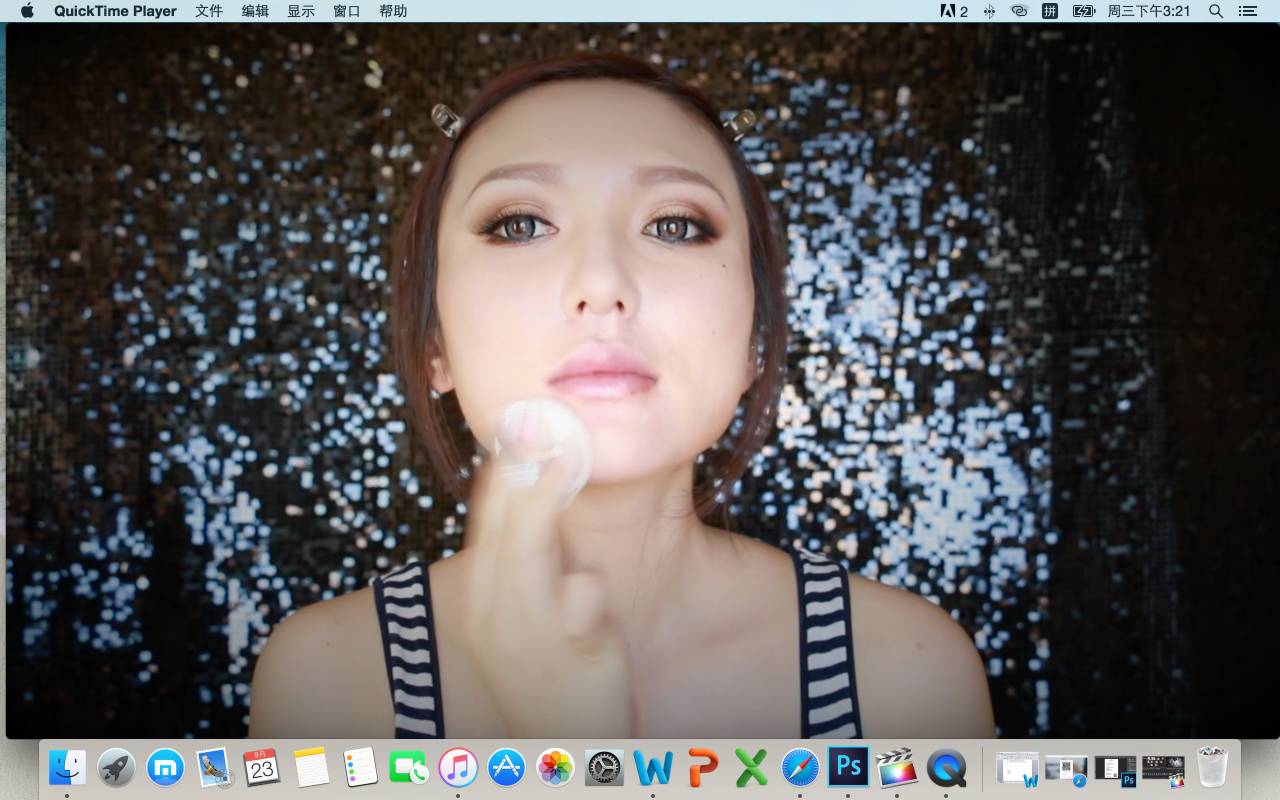1280x800 pixels.
Task: Open the 拼 input method menu
Action: point(1050,11)
